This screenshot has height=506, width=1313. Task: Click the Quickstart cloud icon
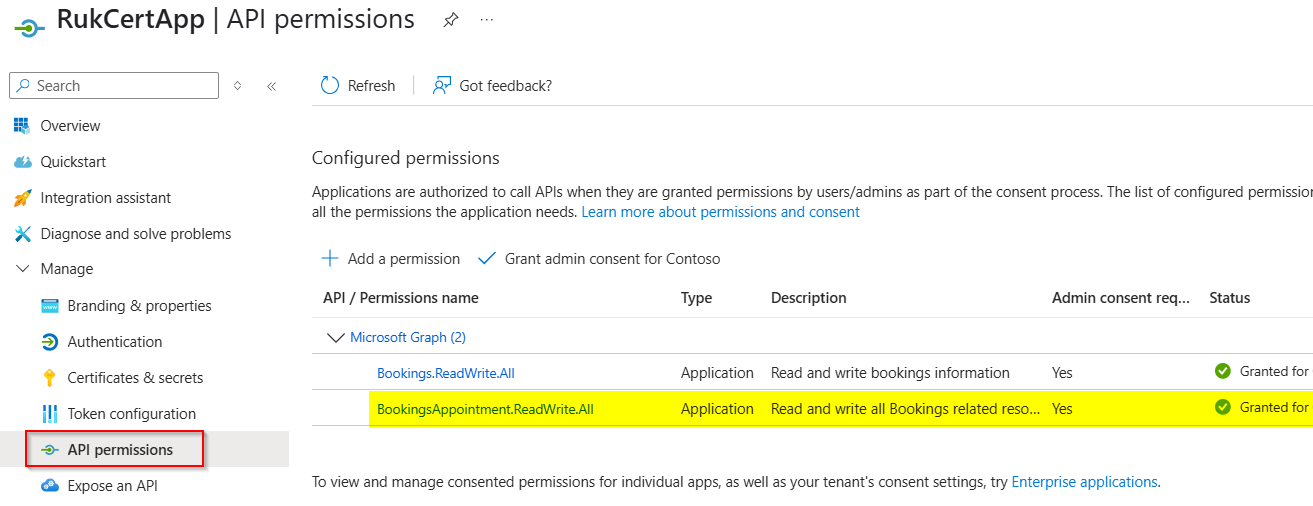pos(22,162)
